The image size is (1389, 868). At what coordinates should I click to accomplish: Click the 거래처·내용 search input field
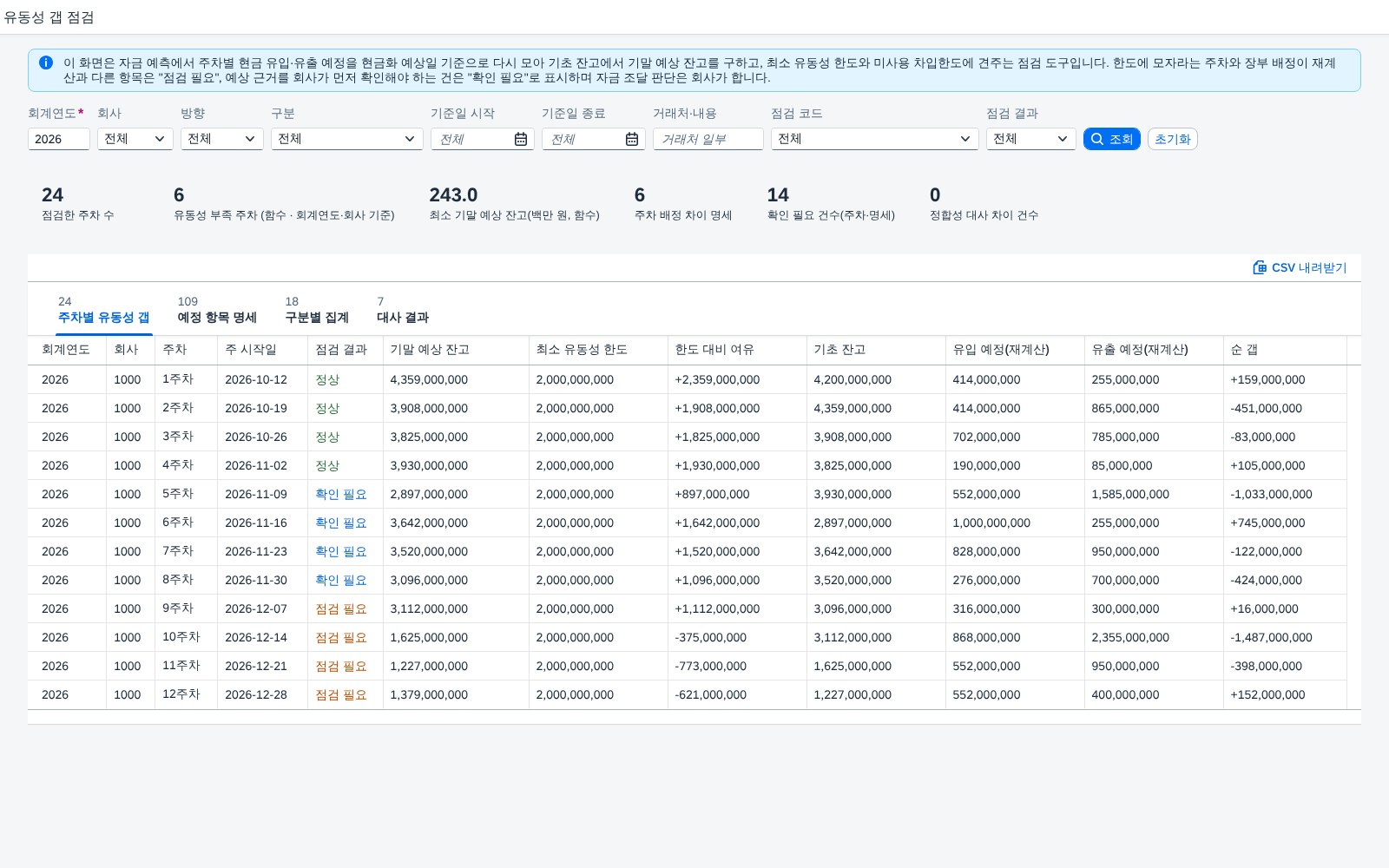point(708,139)
